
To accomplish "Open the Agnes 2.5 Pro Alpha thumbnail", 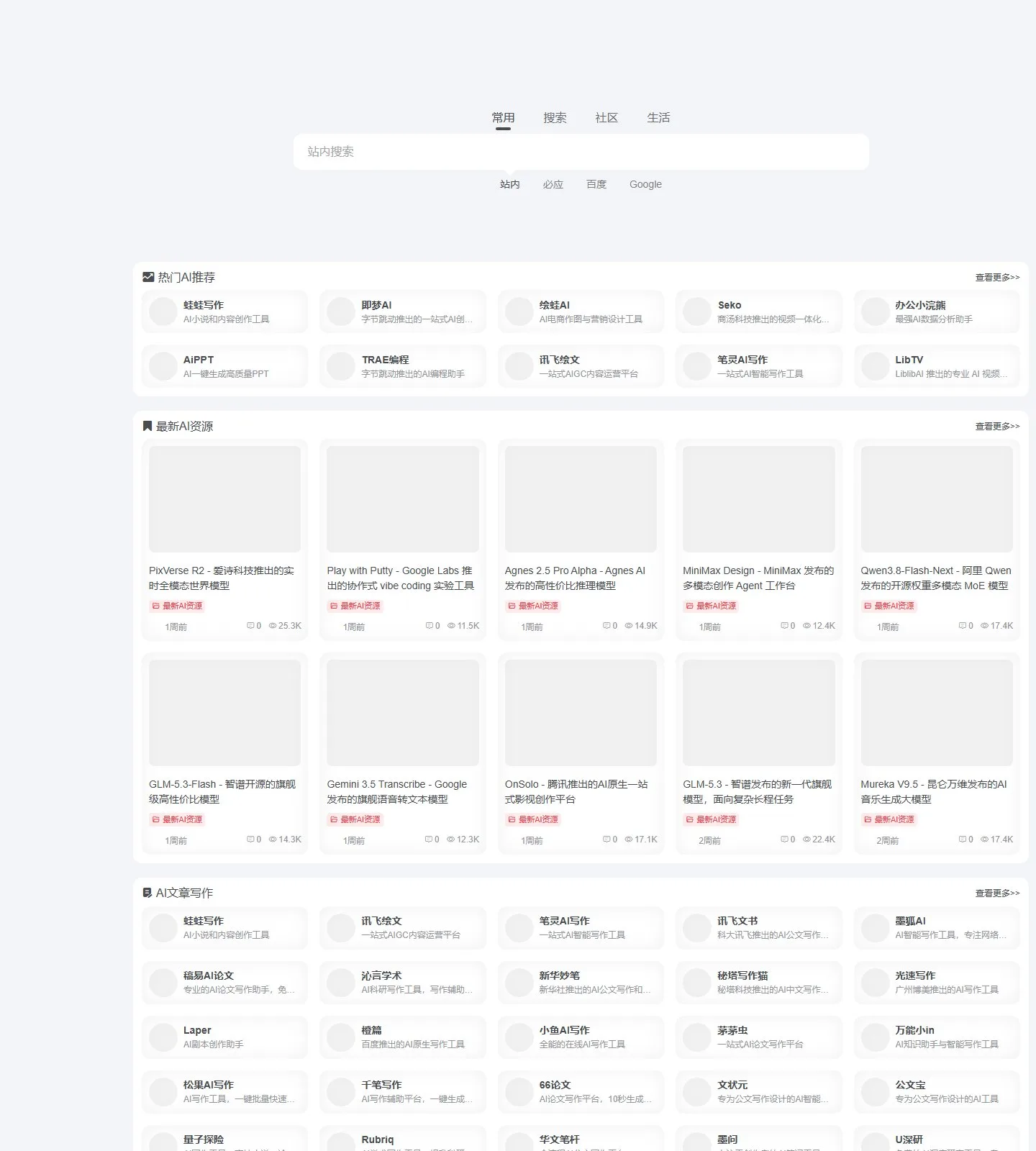I will (x=581, y=499).
